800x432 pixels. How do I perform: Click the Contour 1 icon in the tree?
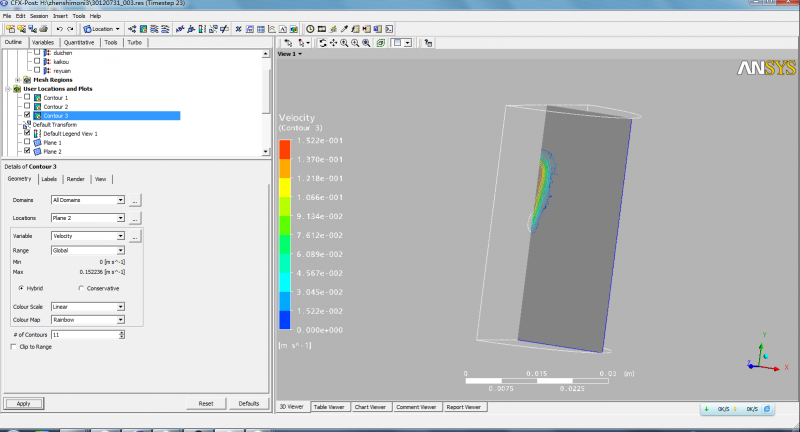pos(37,97)
